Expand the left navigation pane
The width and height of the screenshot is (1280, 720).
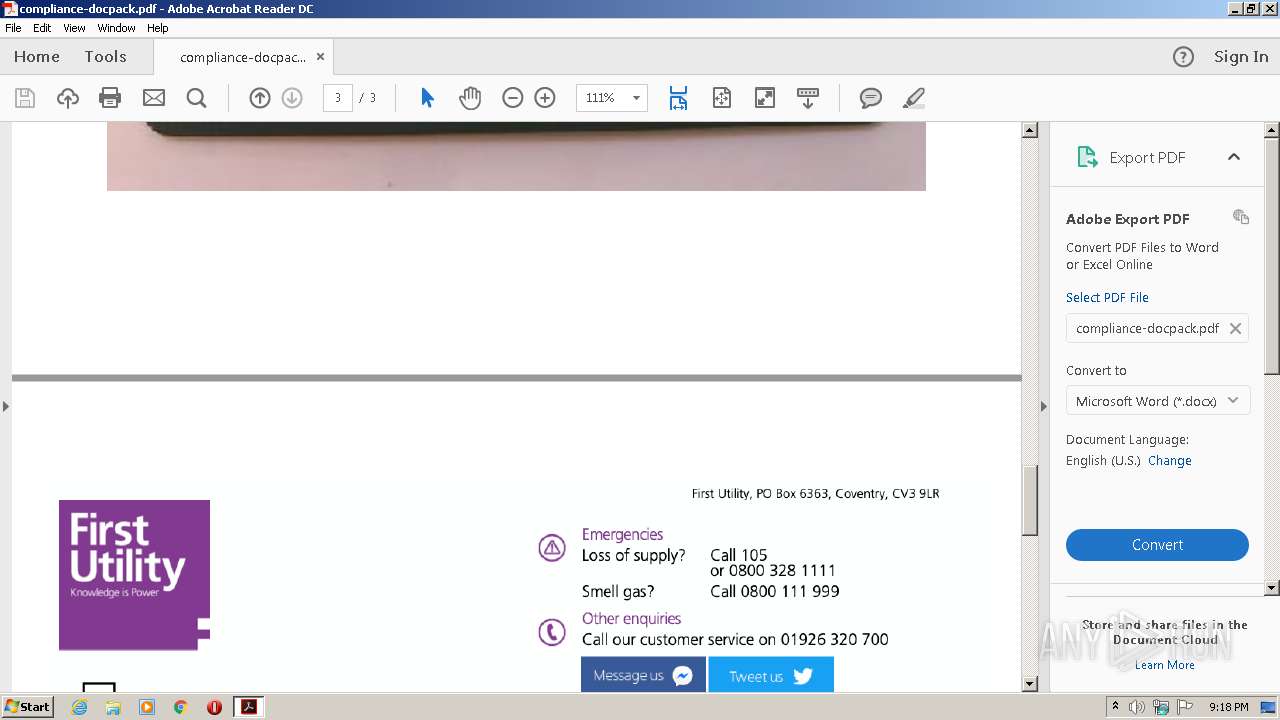click(x=5, y=406)
